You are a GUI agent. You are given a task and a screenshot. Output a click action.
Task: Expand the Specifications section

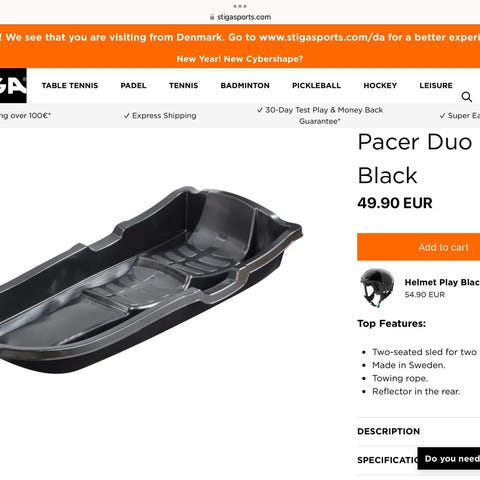tap(387, 460)
